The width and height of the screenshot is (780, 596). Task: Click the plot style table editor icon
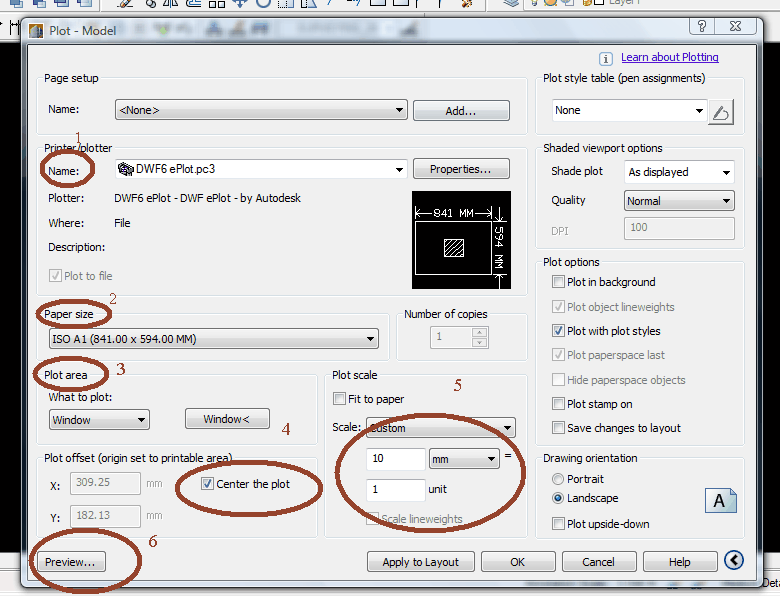[x=720, y=111]
